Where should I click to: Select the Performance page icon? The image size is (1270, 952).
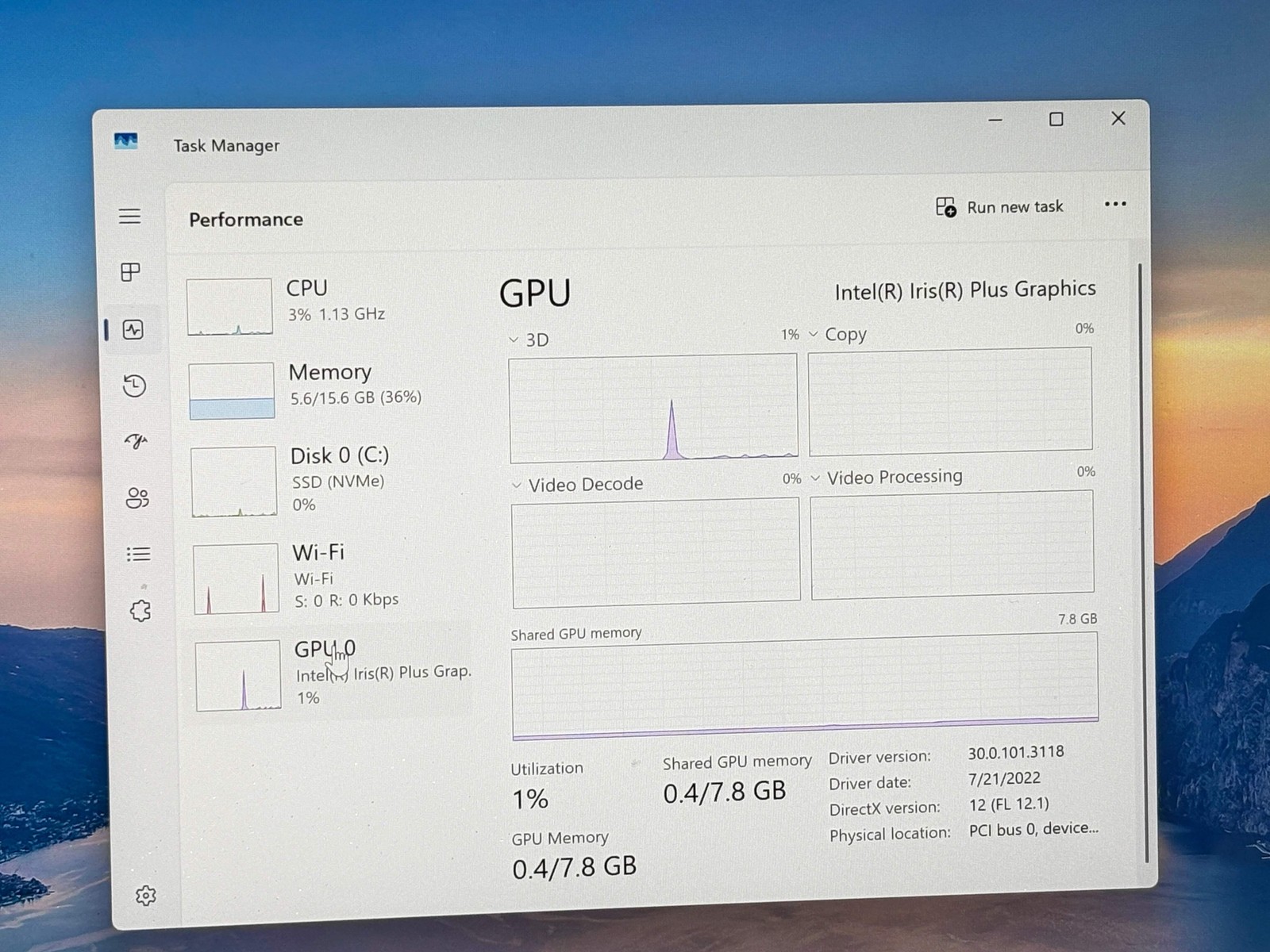pyautogui.click(x=133, y=329)
